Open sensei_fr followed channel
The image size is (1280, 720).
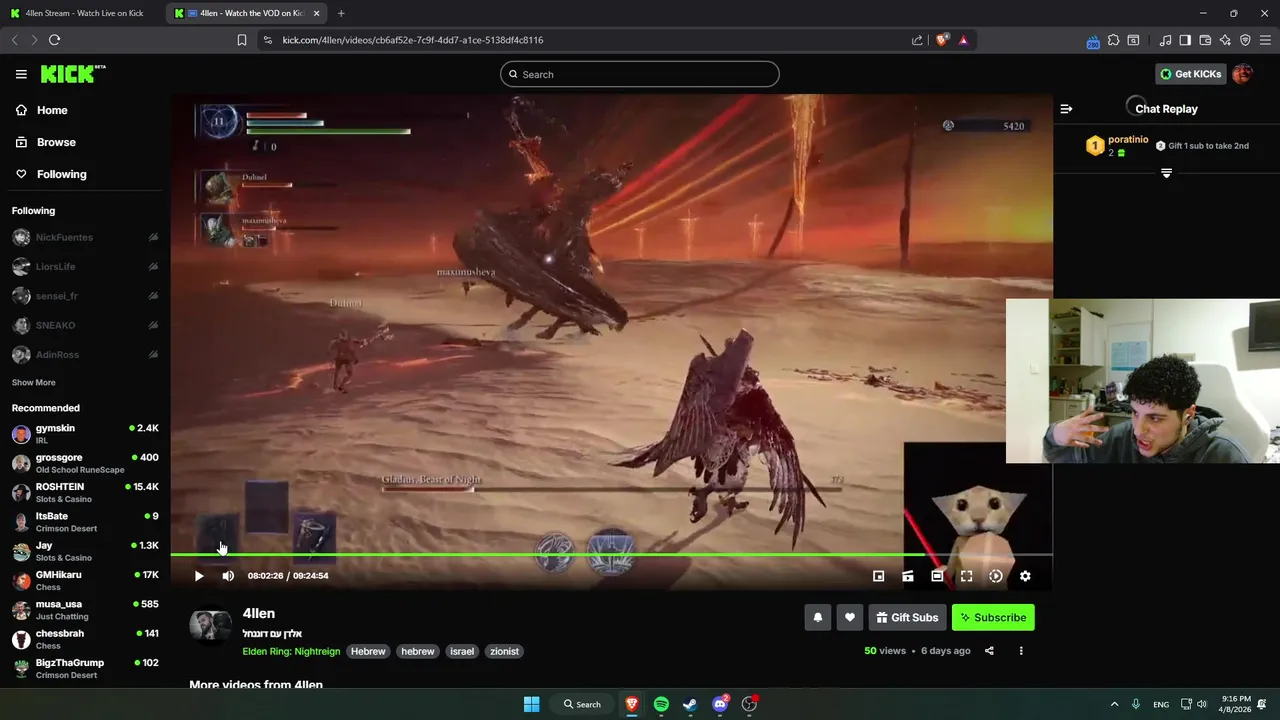85,296
